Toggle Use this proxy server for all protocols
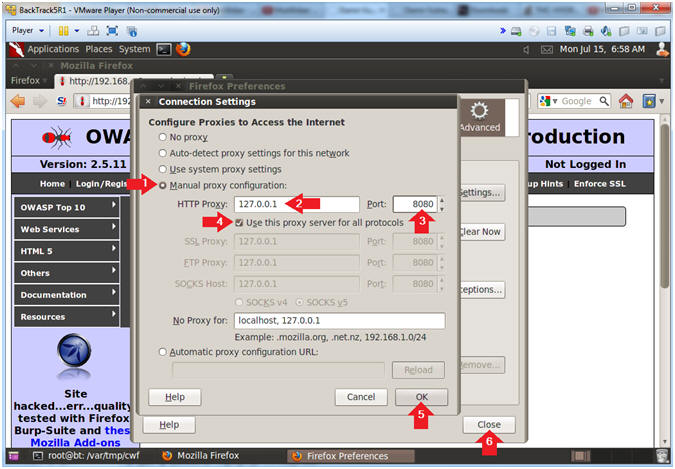The height and width of the screenshot is (469, 675). tap(239, 223)
